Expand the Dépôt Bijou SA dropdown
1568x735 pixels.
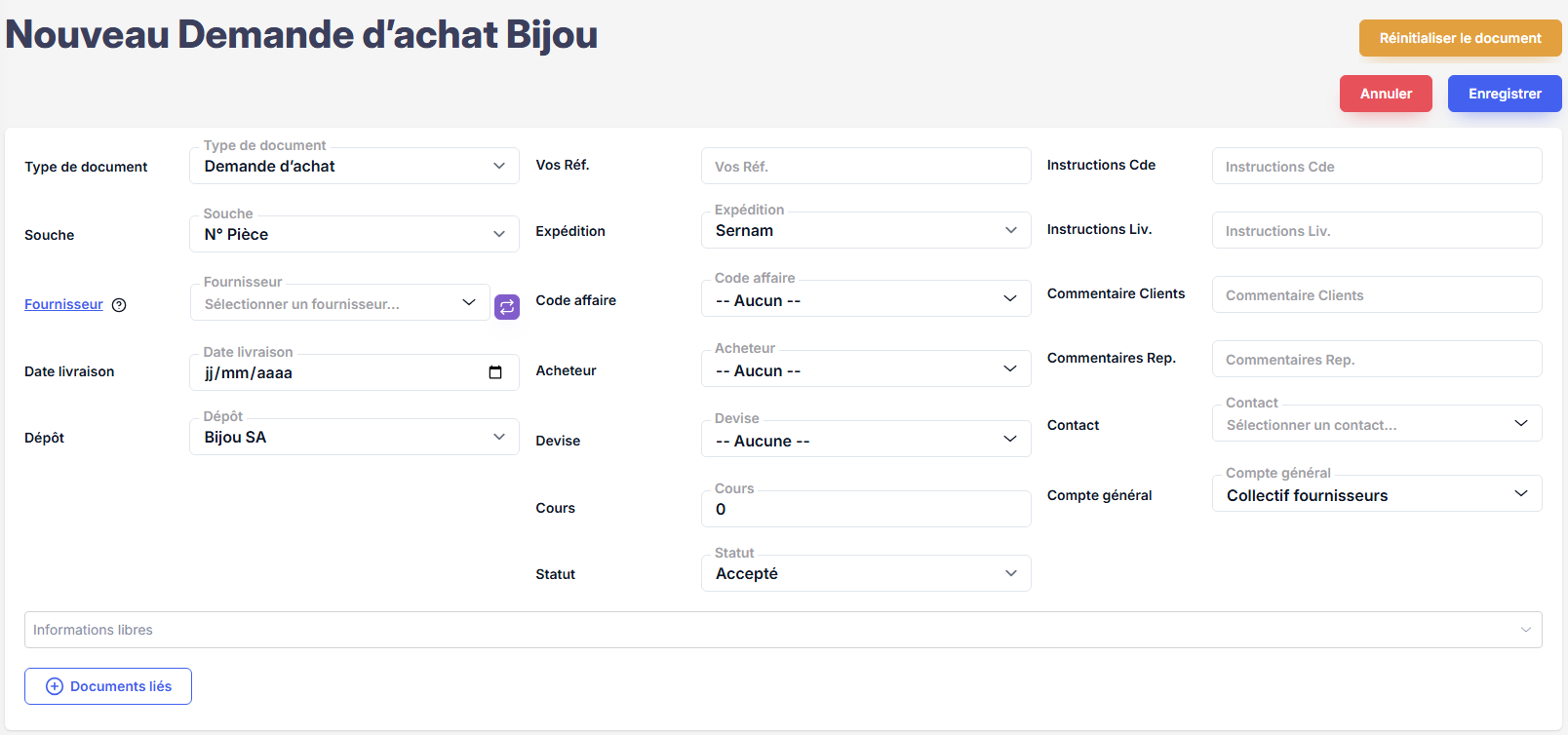354,437
